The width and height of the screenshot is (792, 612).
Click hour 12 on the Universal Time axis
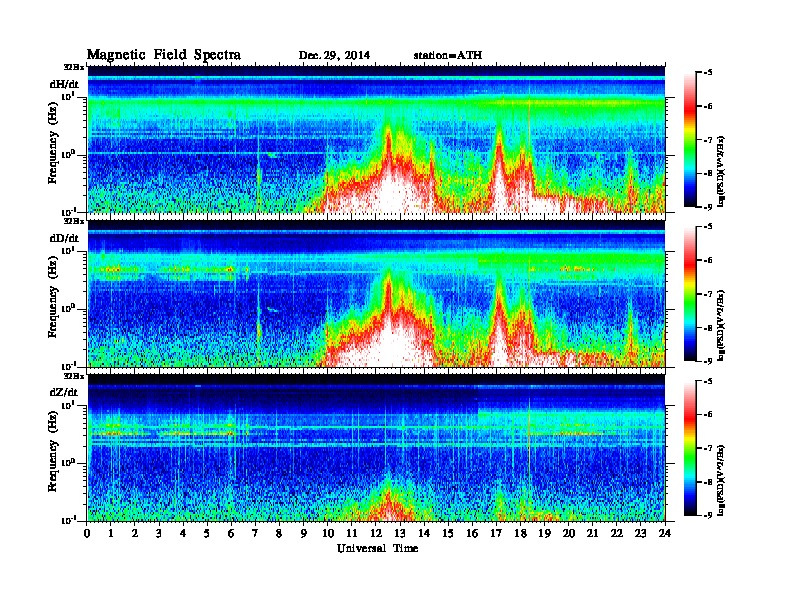pos(376,533)
